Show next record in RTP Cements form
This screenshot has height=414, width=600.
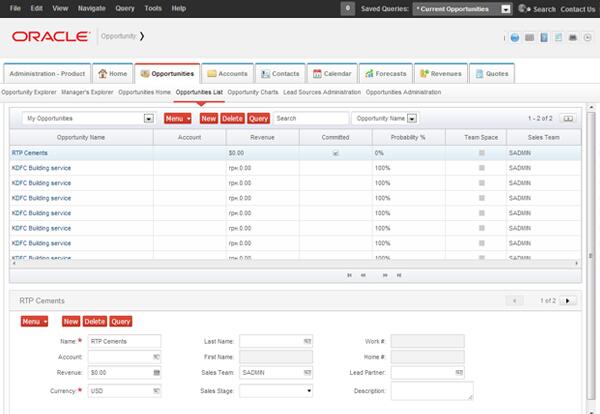567,301
